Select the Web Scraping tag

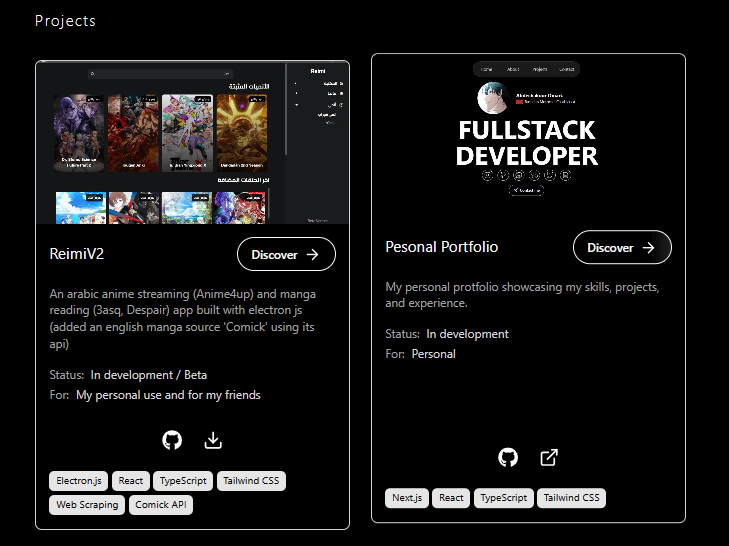[87, 505]
